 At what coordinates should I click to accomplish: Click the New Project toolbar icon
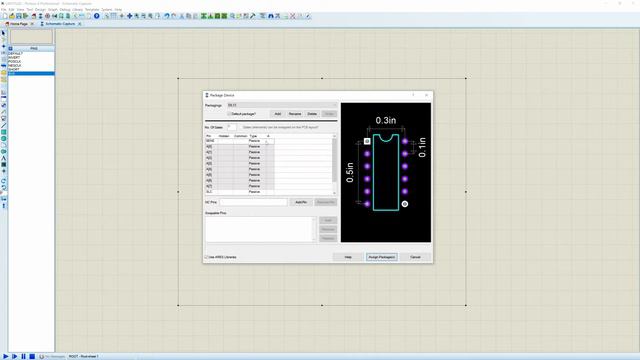(x=5, y=16)
